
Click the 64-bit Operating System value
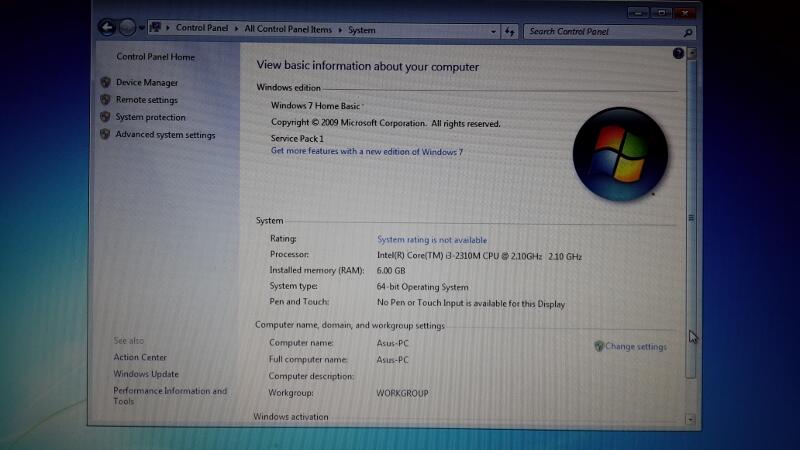click(422, 287)
